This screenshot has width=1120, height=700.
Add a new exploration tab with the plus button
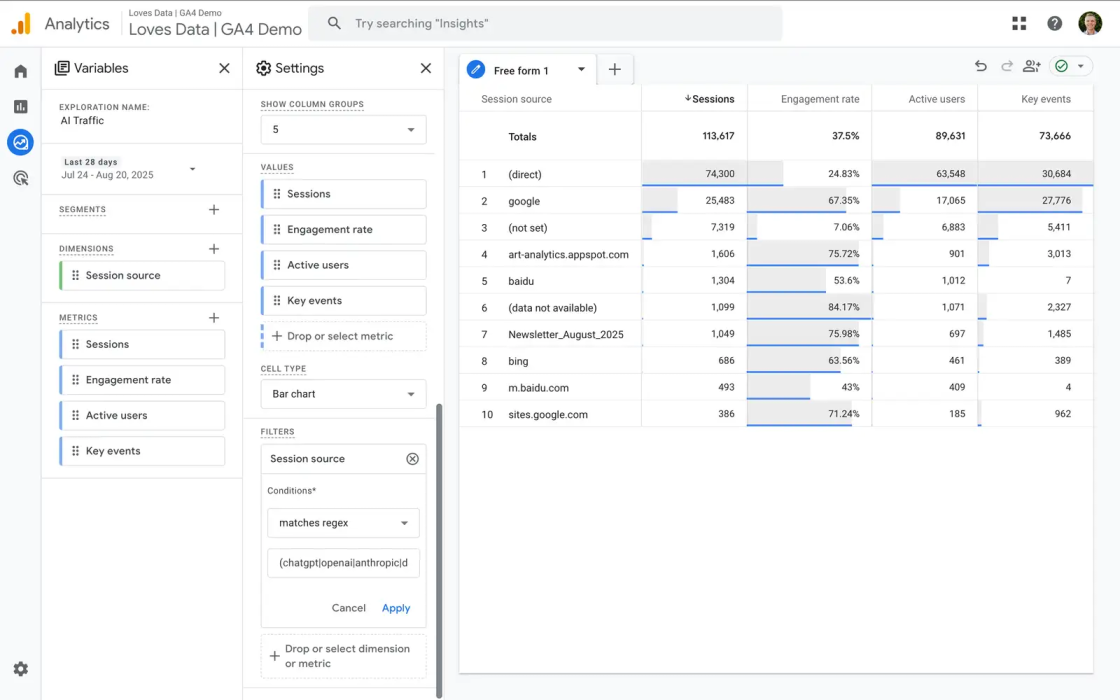click(615, 69)
